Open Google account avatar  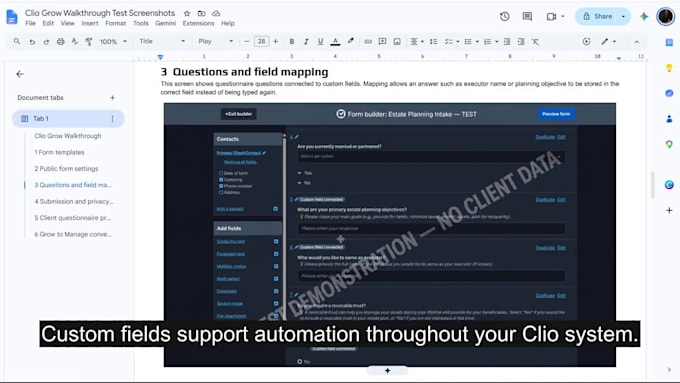[665, 16]
